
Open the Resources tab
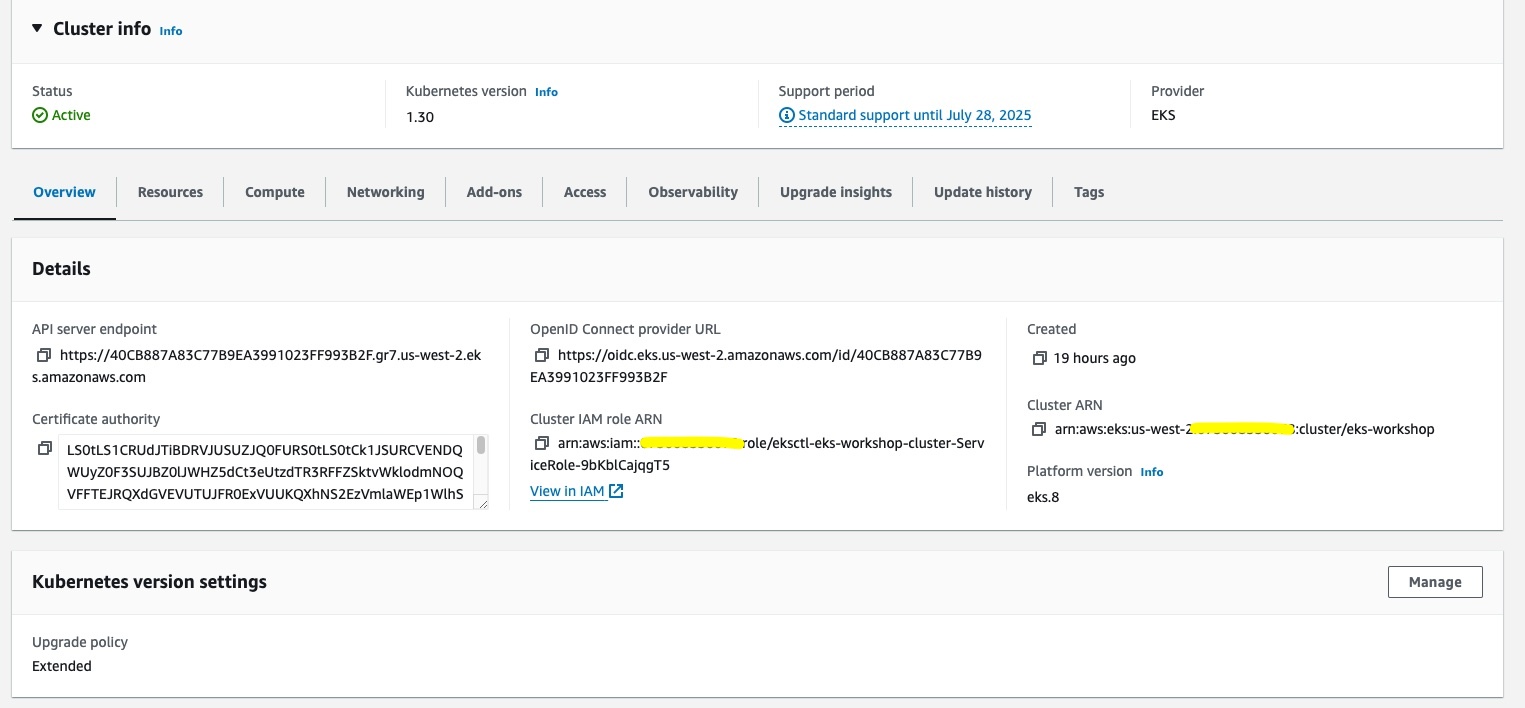coord(170,192)
